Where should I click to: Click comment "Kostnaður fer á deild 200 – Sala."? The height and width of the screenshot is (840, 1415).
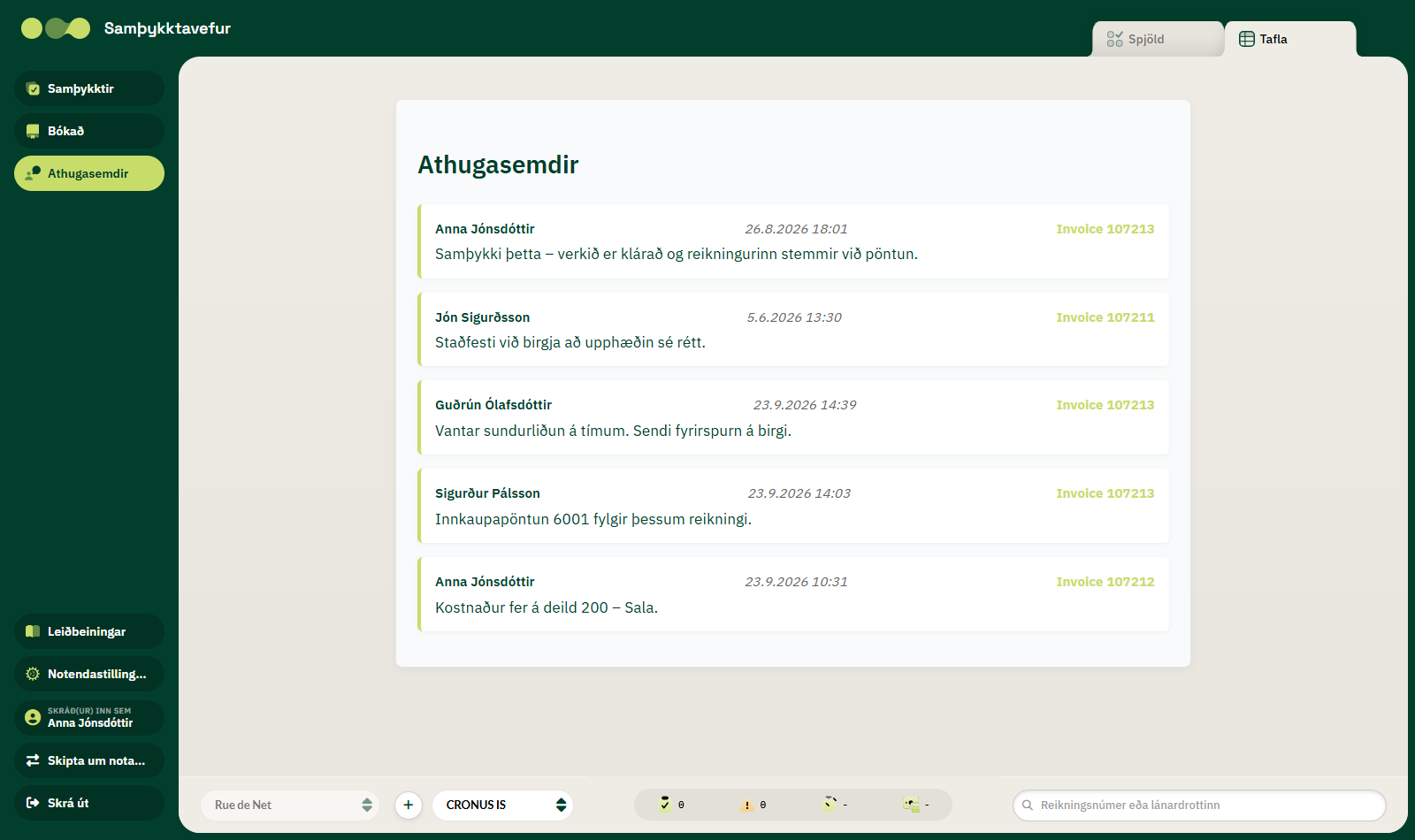coord(547,607)
